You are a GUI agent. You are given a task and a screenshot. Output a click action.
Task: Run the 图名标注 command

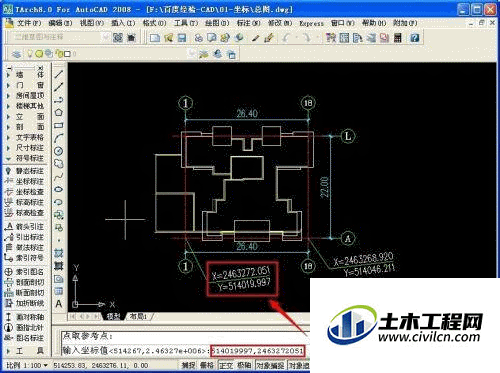click(x=25, y=338)
